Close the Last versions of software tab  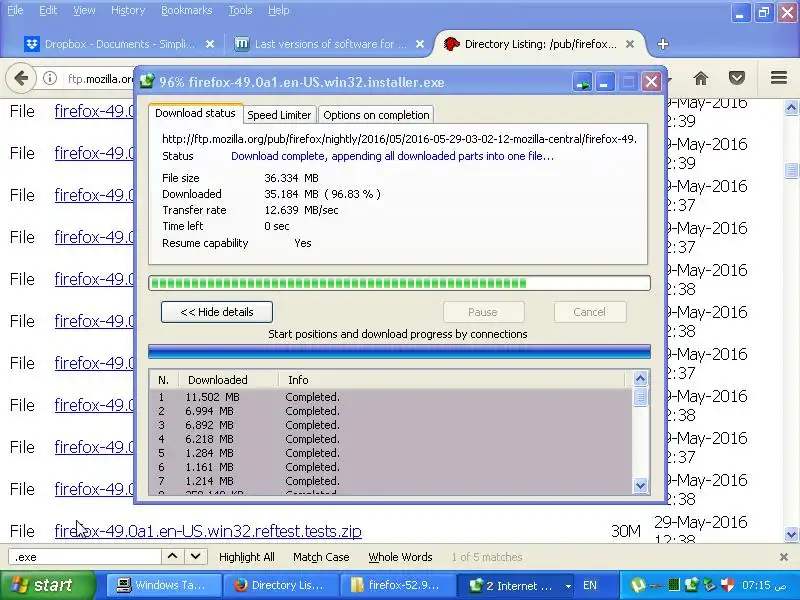420,44
